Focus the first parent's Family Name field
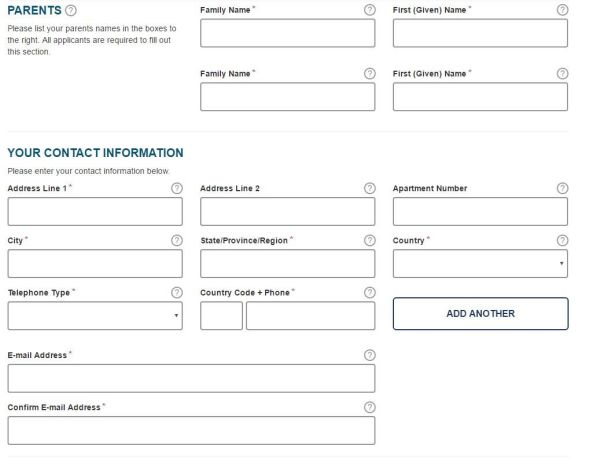 (x=287, y=33)
